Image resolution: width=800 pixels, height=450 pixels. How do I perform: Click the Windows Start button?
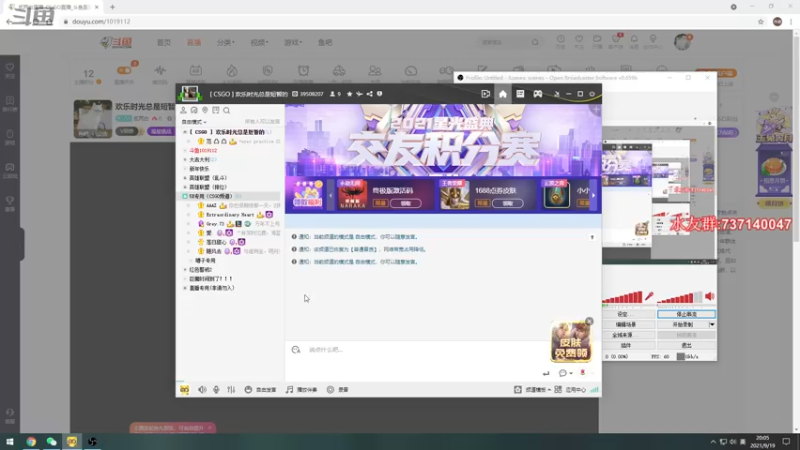point(10,441)
